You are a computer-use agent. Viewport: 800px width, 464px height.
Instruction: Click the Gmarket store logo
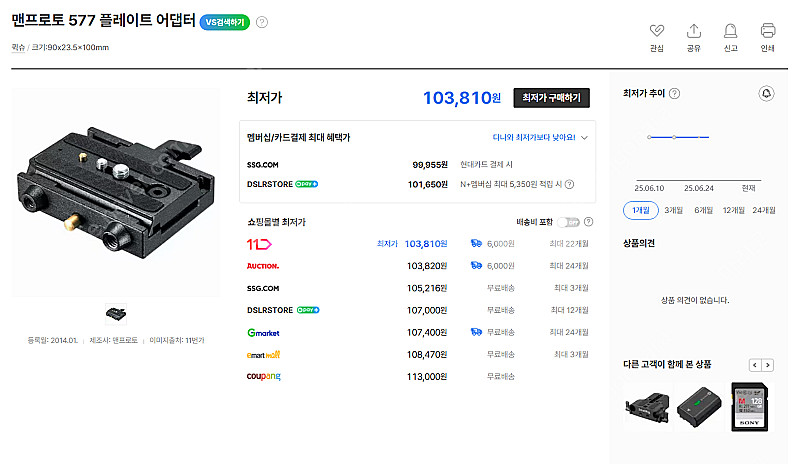coord(263,333)
